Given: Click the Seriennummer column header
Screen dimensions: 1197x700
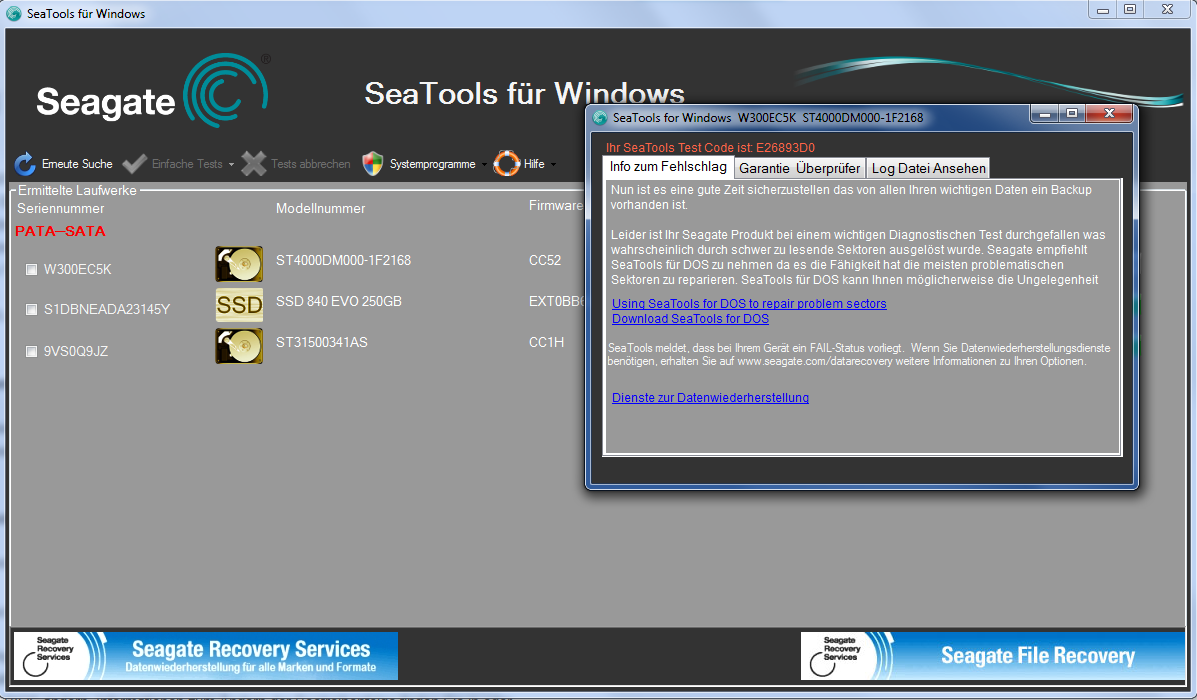Looking at the screenshot, I should tap(61, 208).
